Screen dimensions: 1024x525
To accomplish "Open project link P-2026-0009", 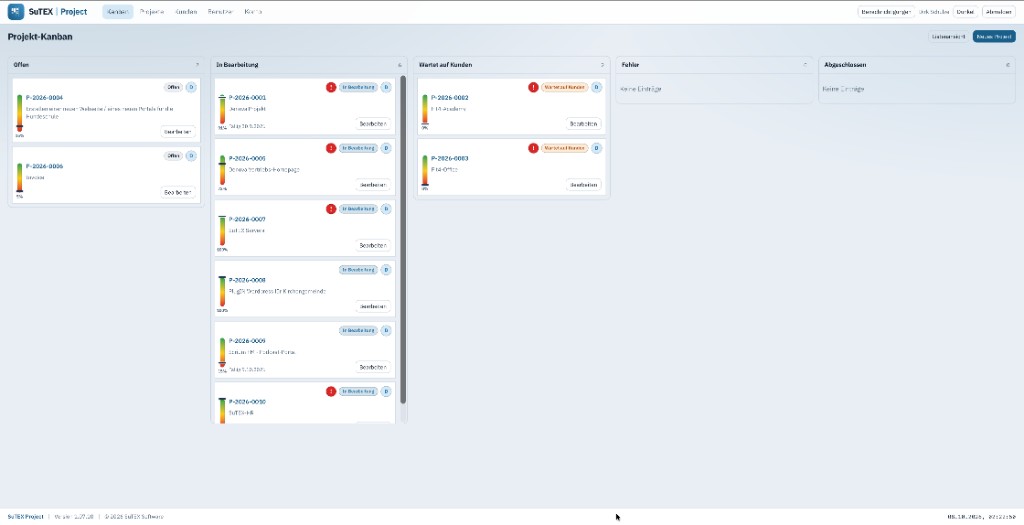I will click(x=248, y=341).
